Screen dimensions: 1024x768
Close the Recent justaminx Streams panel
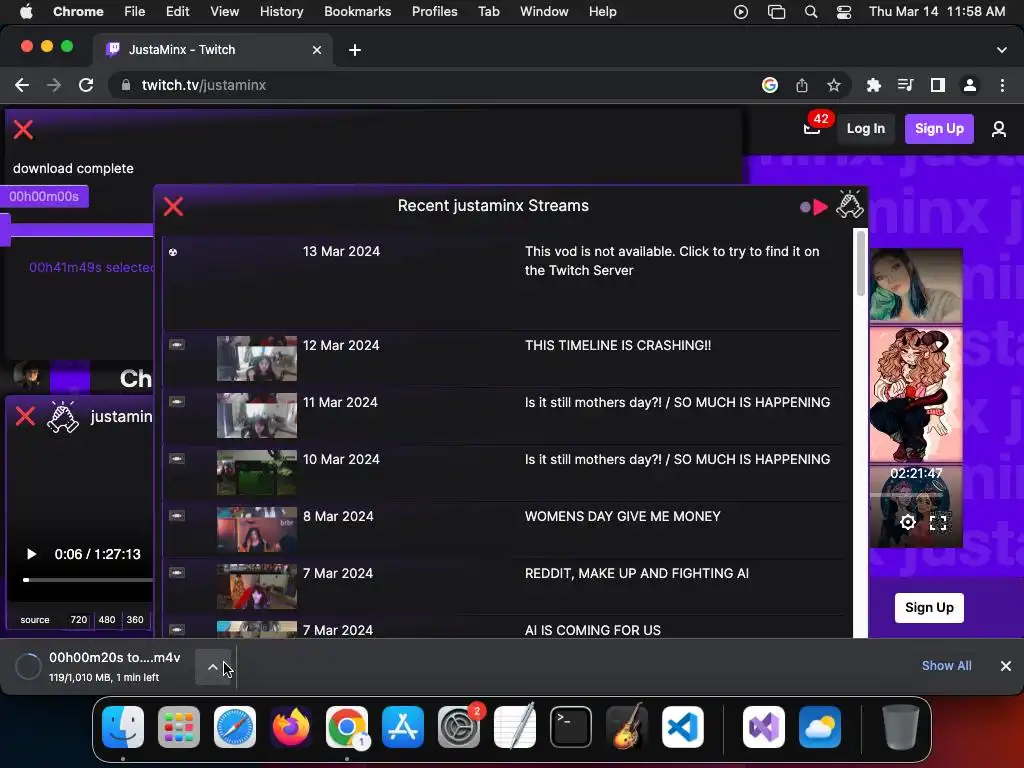coord(173,206)
